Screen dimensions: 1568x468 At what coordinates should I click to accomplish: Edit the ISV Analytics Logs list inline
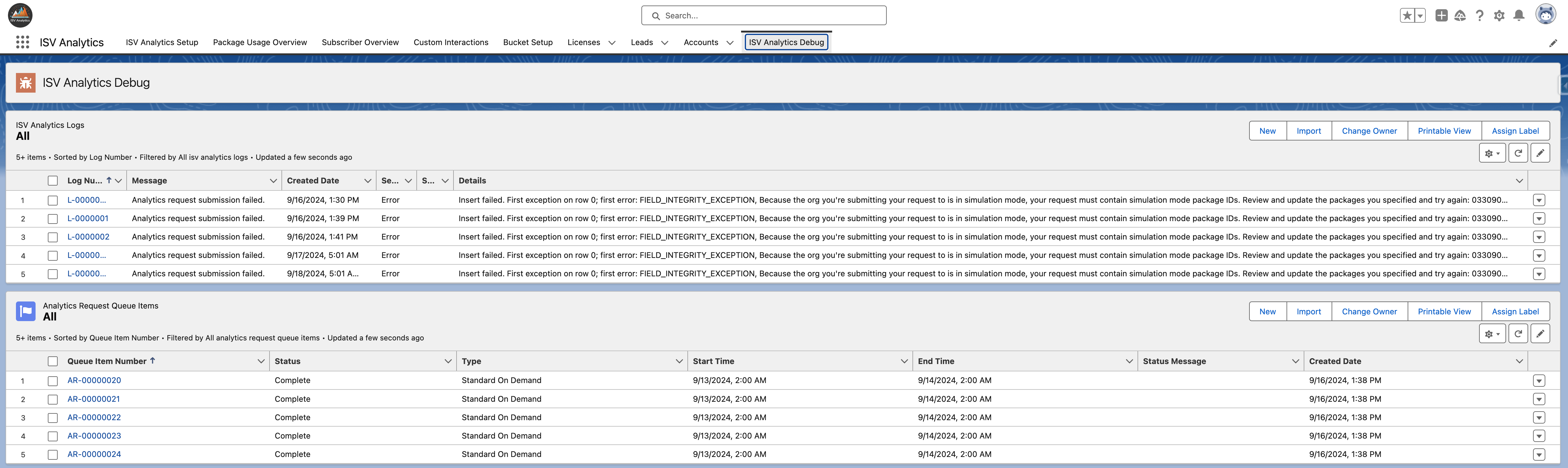[x=1540, y=153]
